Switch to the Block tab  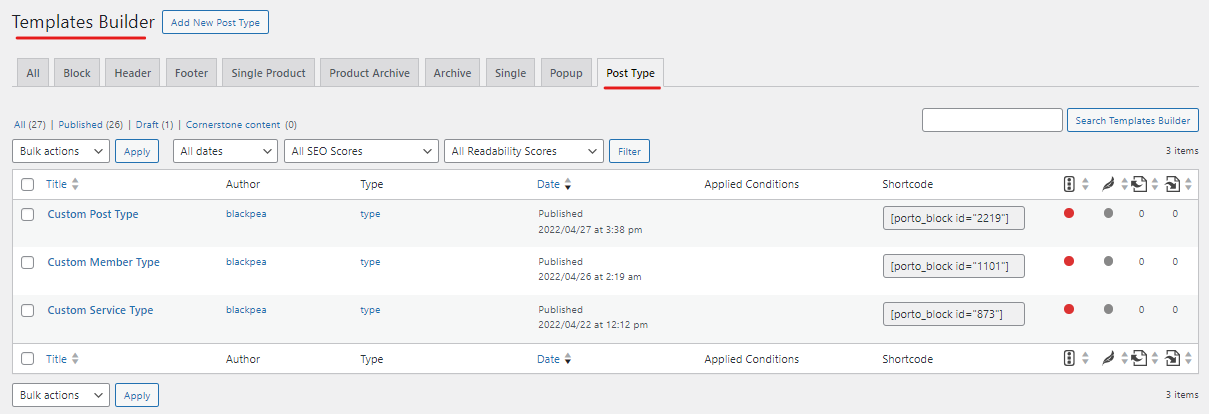pyautogui.click(x=77, y=73)
